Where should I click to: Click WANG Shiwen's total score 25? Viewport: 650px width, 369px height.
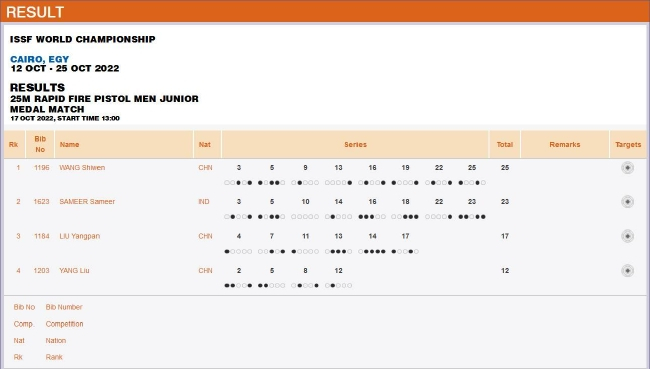(505, 168)
